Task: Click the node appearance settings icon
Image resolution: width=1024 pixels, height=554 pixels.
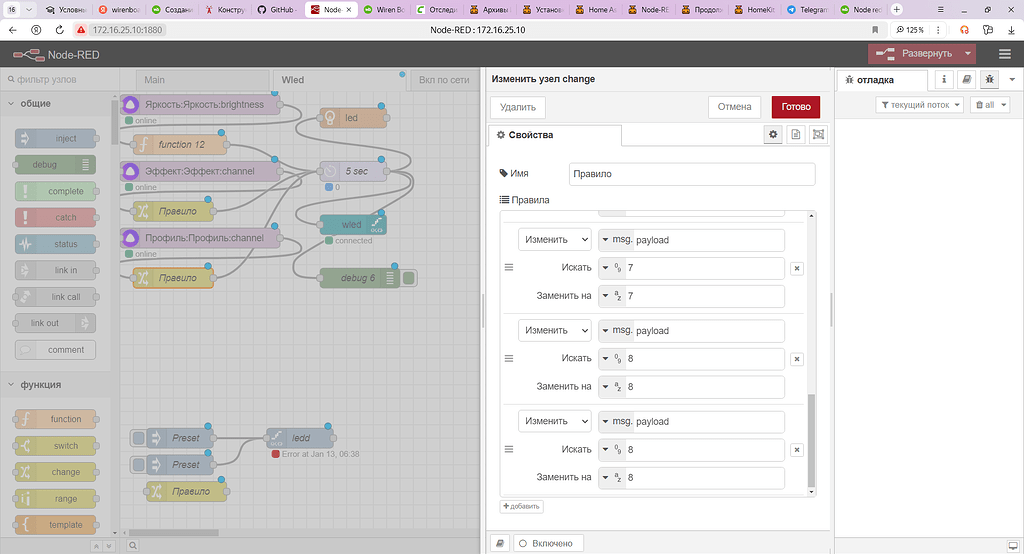Action: (819, 134)
